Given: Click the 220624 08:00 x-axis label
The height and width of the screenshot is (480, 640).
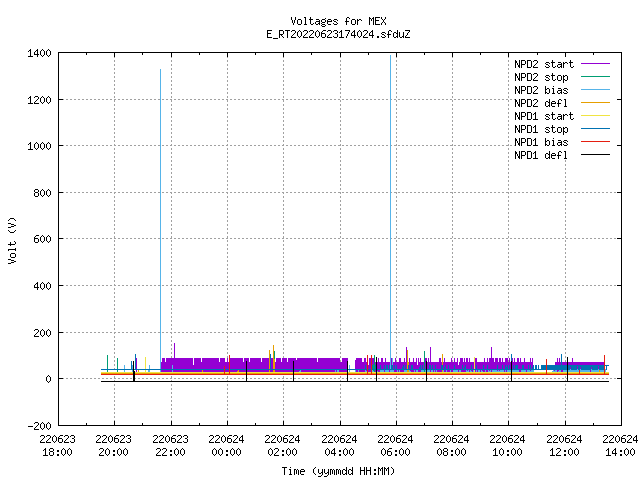Looking at the screenshot, I should coord(451,446).
